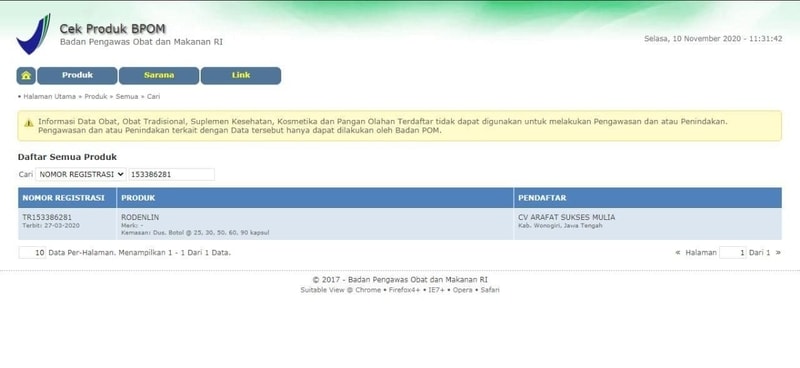Image resolution: width=800 pixels, height=368 pixels.
Task: Click the yellow warning triangle icon
Action: click(x=29, y=122)
